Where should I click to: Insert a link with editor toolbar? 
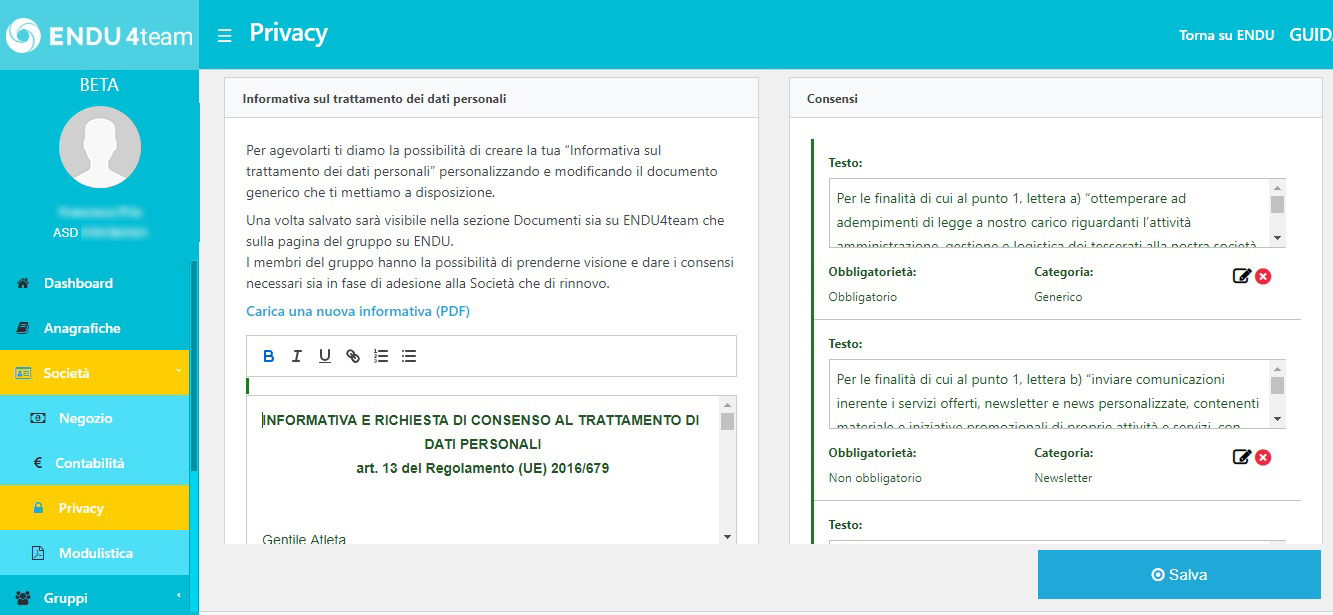click(x=352, y=356)
